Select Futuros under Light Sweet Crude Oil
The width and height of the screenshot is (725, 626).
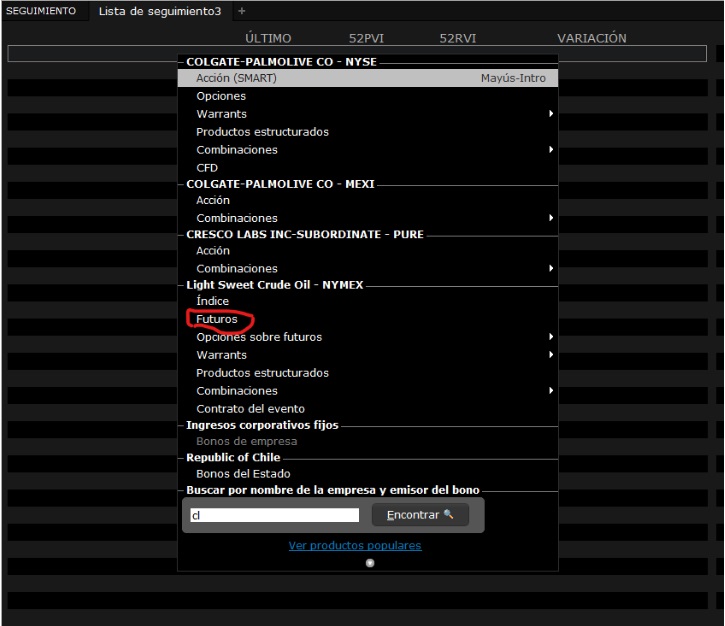pos(217,319)
